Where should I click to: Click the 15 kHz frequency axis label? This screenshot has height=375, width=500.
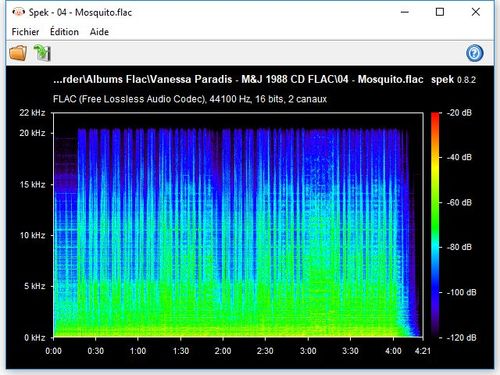[32, 184]
